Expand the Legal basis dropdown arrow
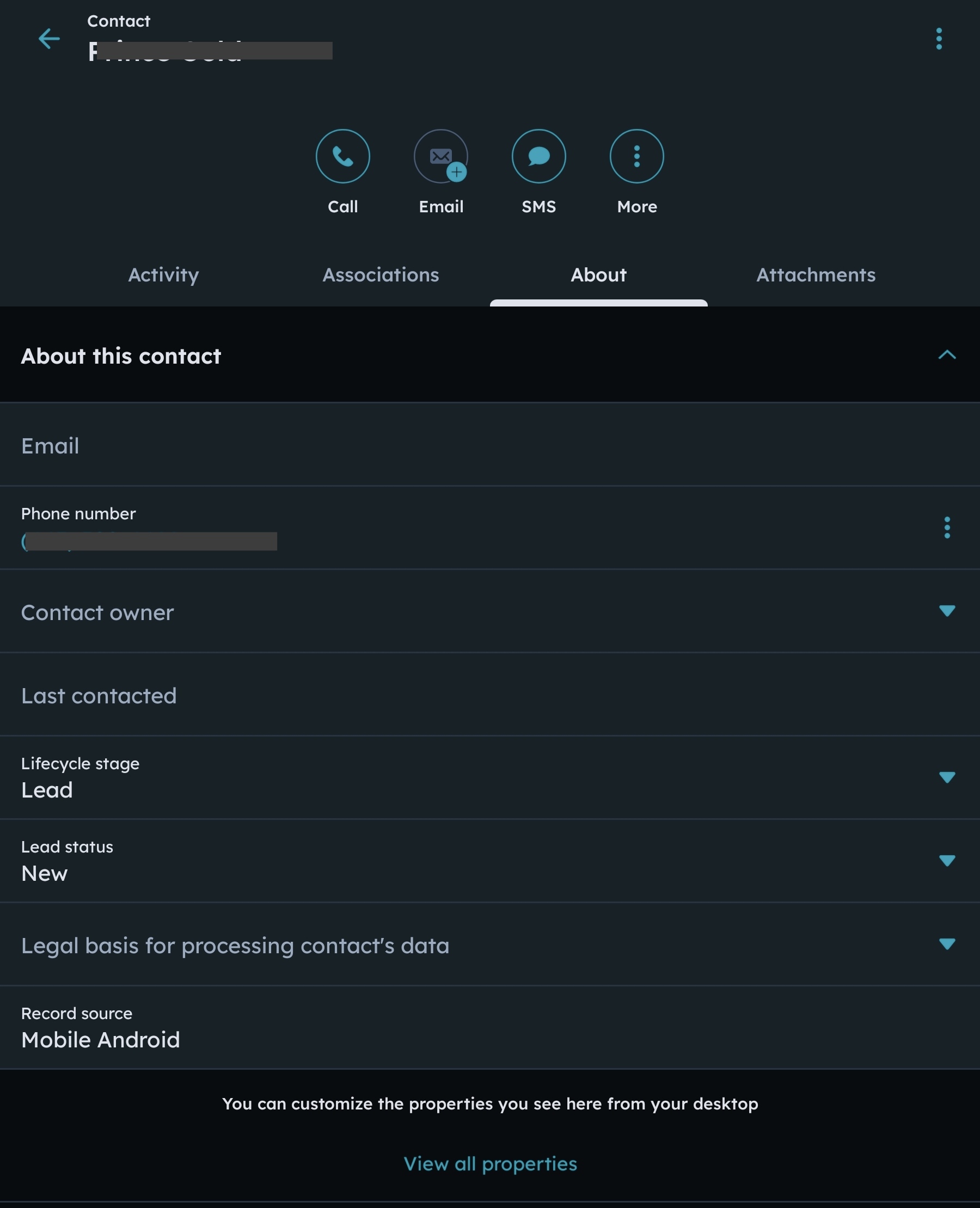The image size is (980, 1208). pos(947,944)
